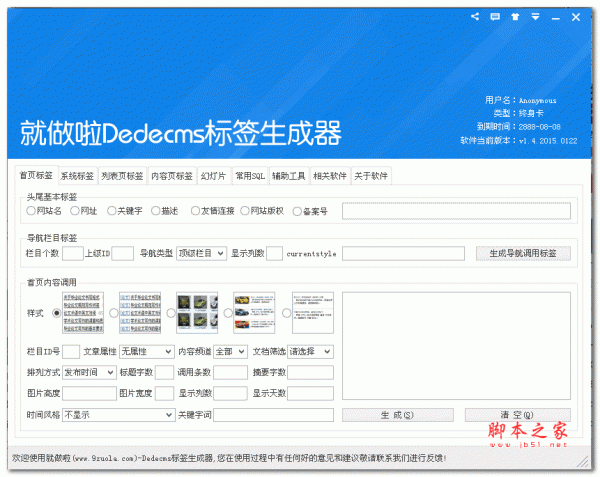Click the 图片宽度 input field
The height and width of the screenshot is (477, 600).
click(165, 393)
